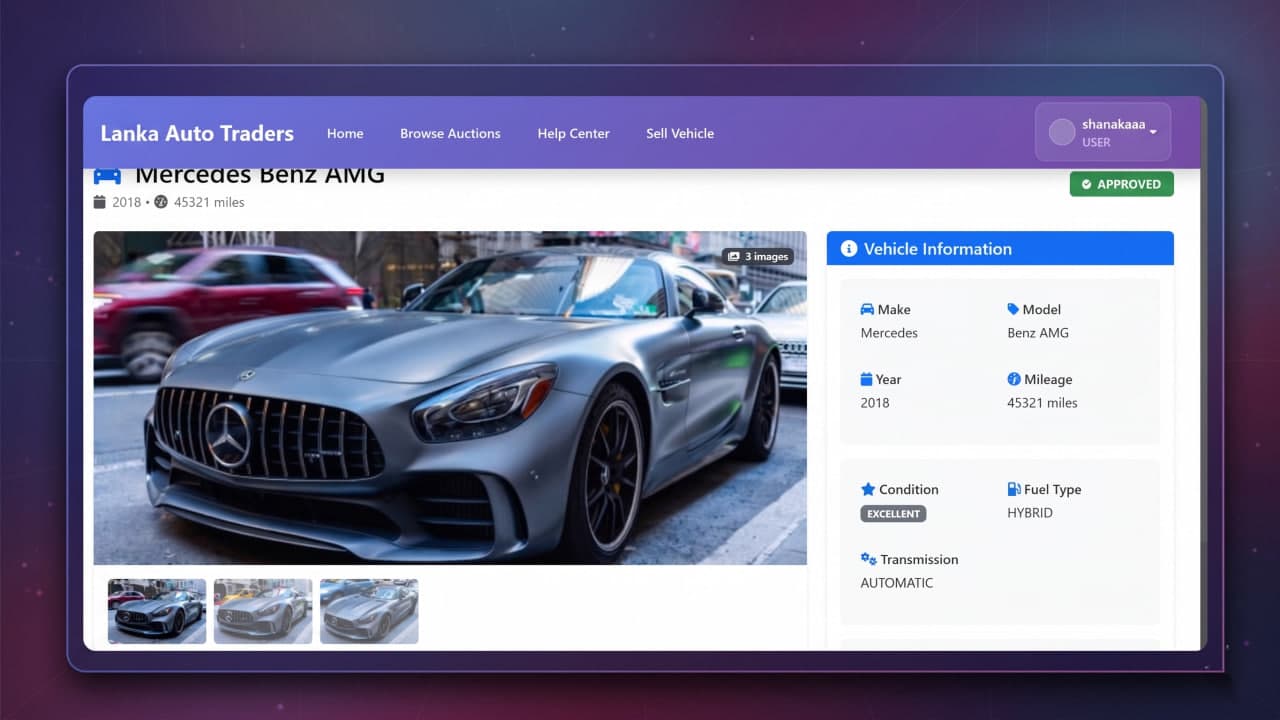This screenshot has height=720, width=1280.
Task: Click the Vehicle Information header
Action: (x=1000, y=249)
